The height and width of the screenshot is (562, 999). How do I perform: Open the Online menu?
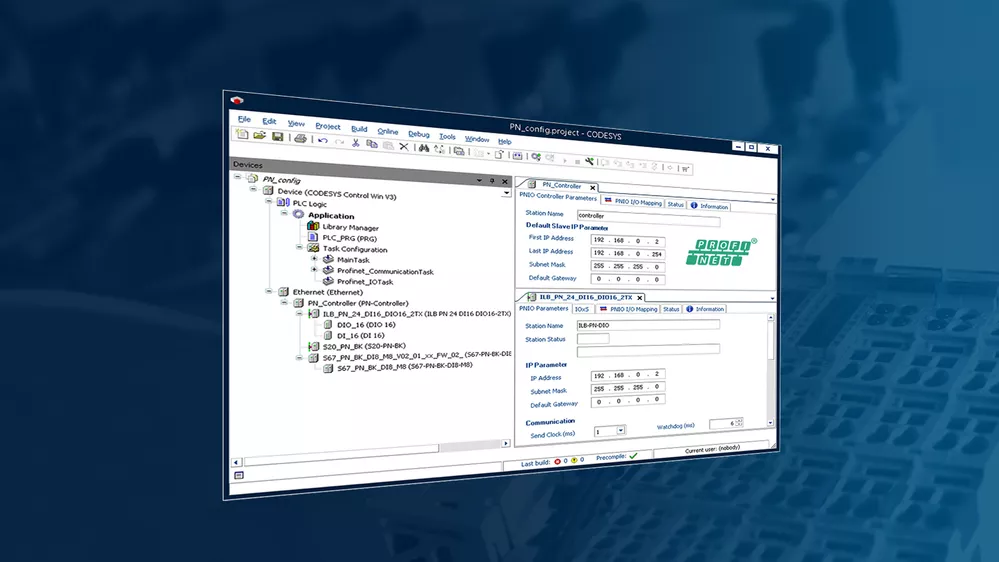tap(387, 131)
